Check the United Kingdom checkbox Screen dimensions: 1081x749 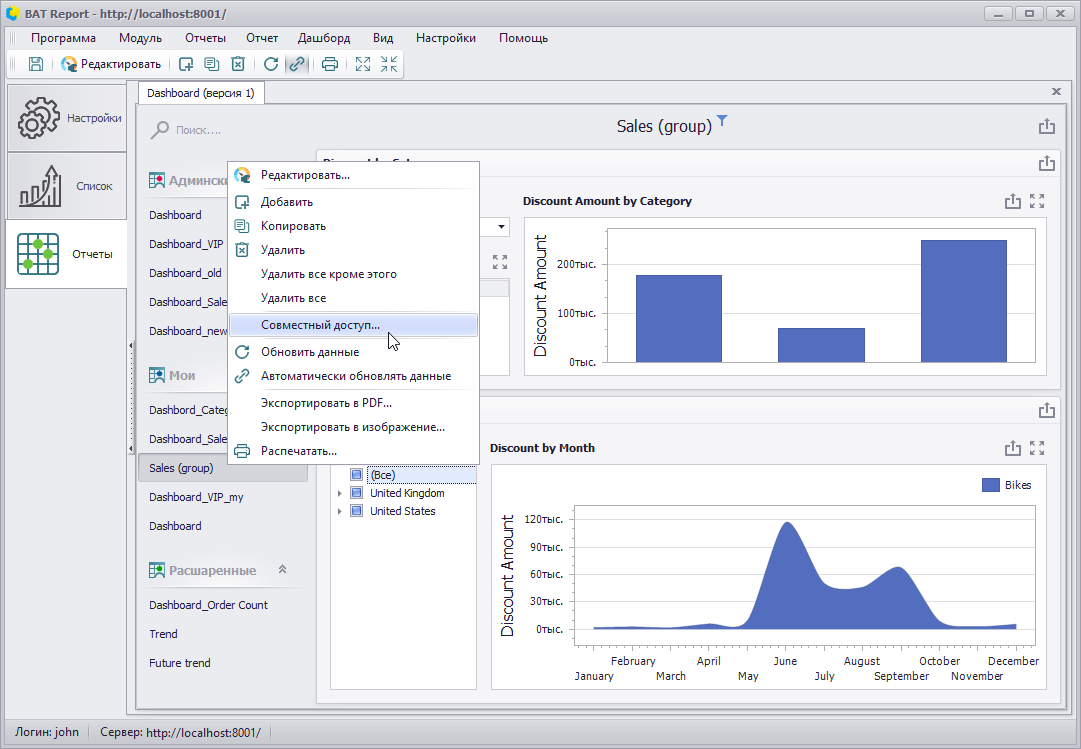click(356, 492)
